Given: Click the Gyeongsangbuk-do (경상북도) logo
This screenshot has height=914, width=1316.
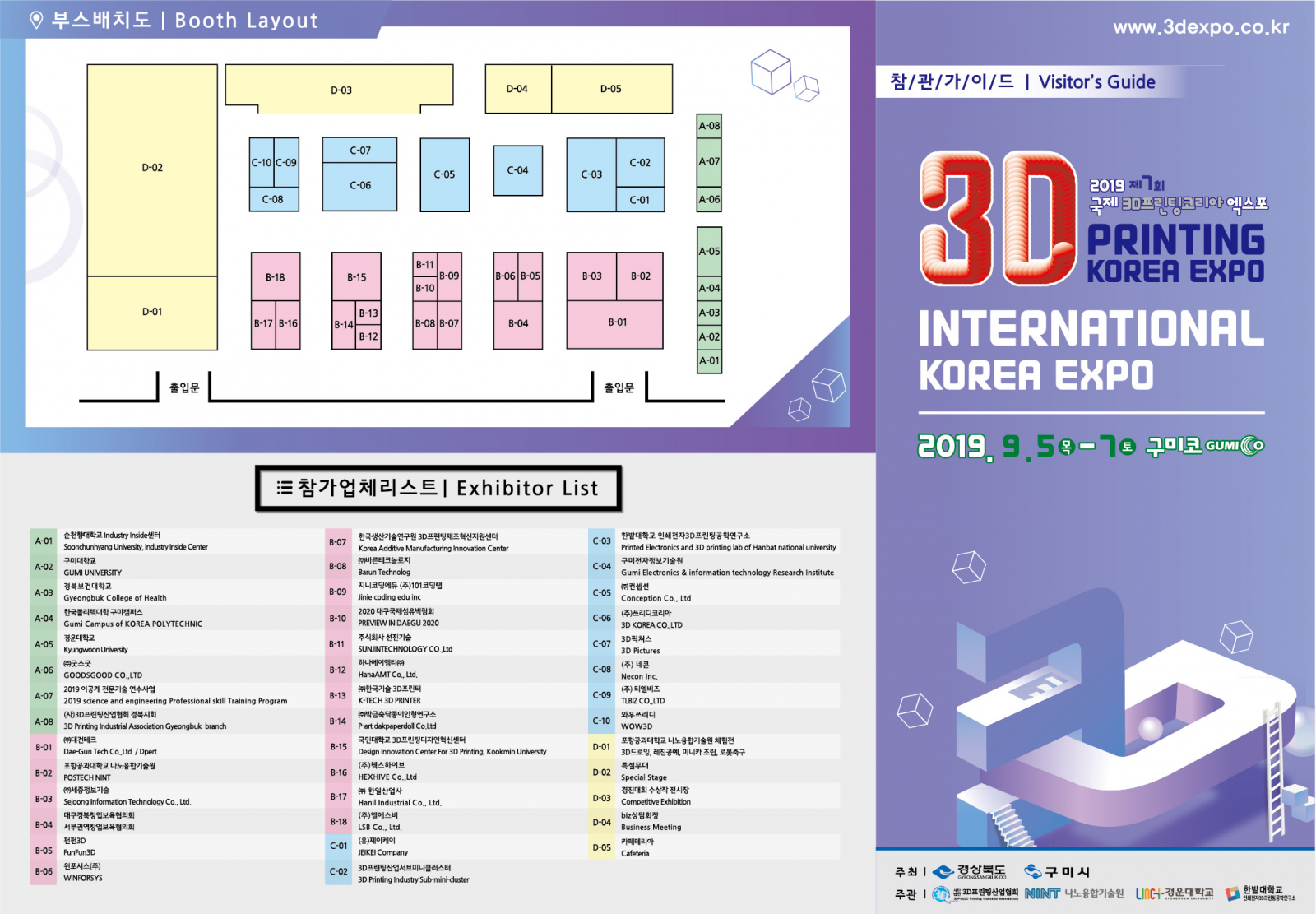Looking at the screenshot, I should point(969,872).
